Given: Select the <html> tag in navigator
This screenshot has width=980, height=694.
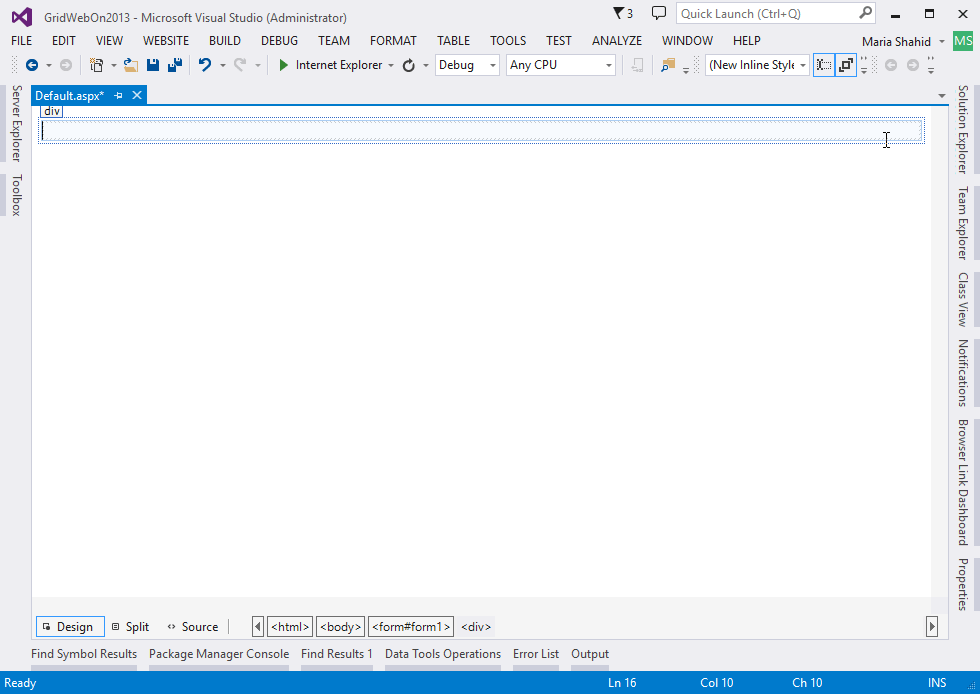Looking at the screenshot, I should [x=290, y=626].
